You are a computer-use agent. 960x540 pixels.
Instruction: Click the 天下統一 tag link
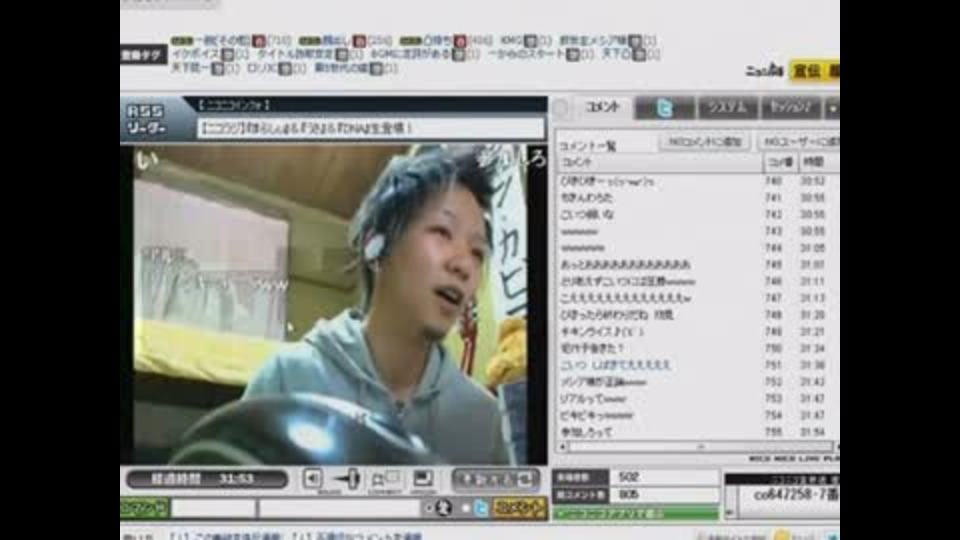pyautogui.click(x=190, y=68)
